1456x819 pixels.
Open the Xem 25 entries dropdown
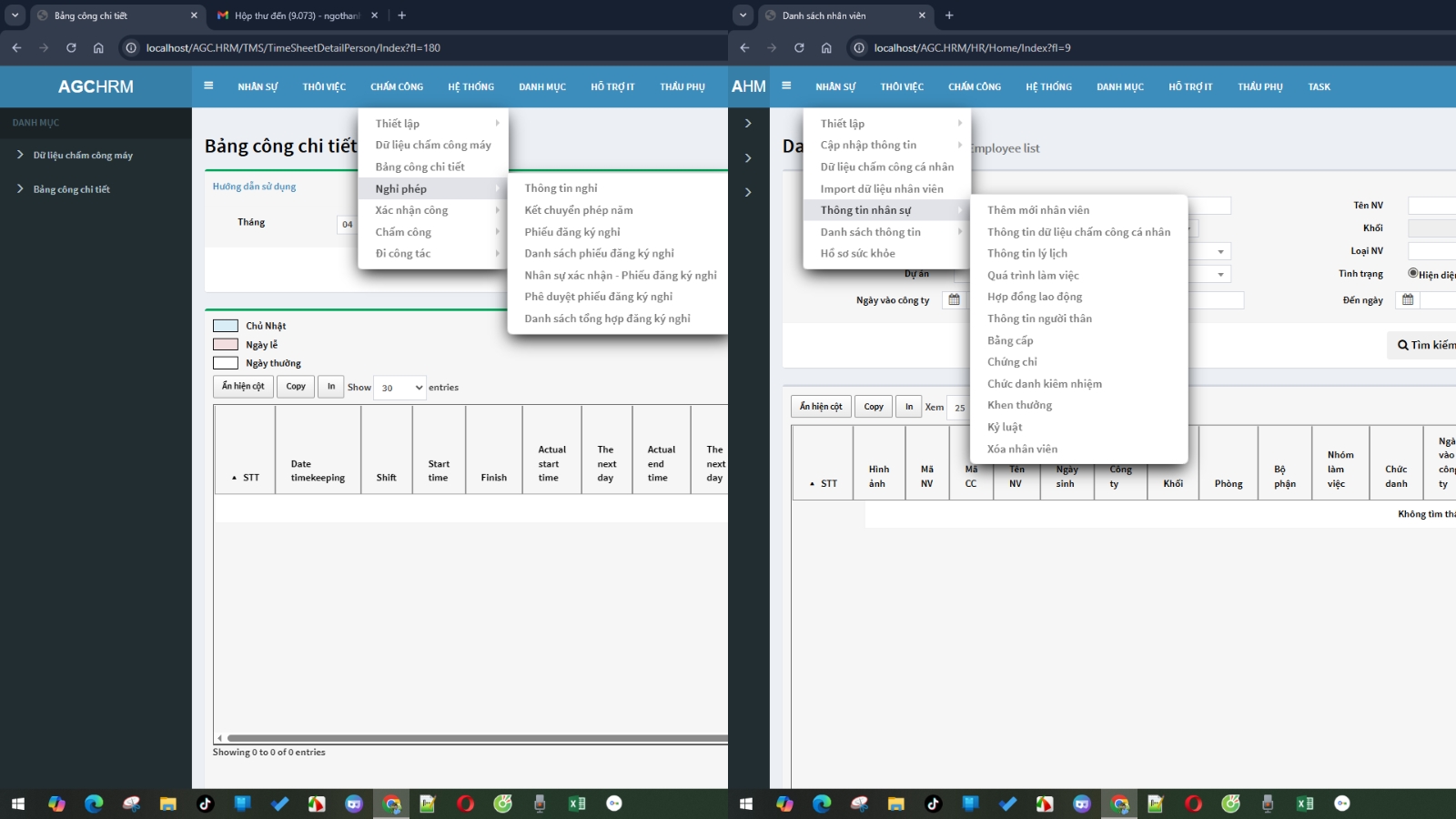tap(957, 408)
